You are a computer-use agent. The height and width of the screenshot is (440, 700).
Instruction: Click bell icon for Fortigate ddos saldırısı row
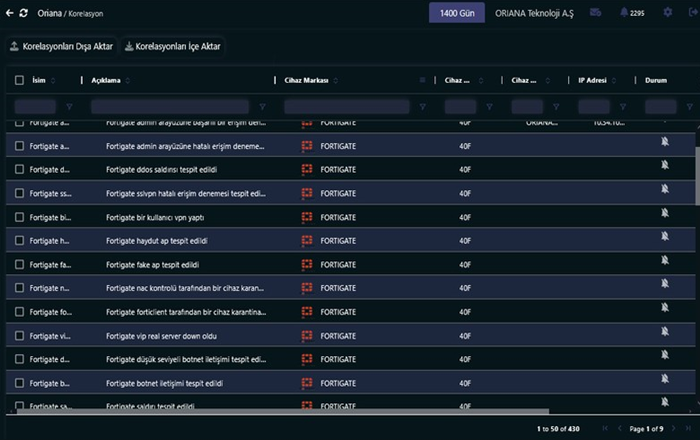(x=665, y=165)
